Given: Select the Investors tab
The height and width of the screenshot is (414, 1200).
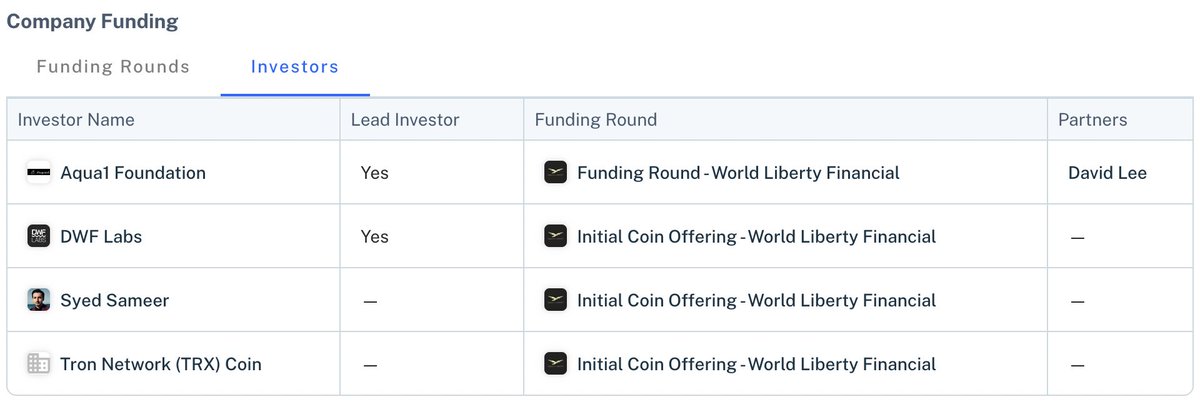Looking at the screenshot, I should pos(295,67).
